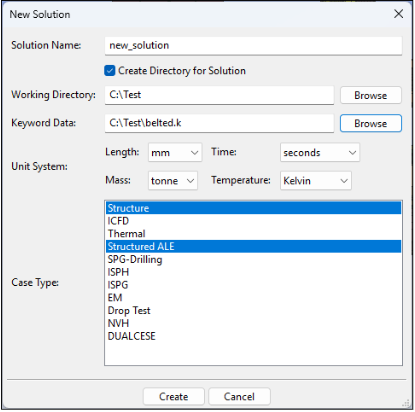The width and height of the screenshot is (415, 412).
Task: Select Structured ALE case type
Action: (x=254, y=246)
